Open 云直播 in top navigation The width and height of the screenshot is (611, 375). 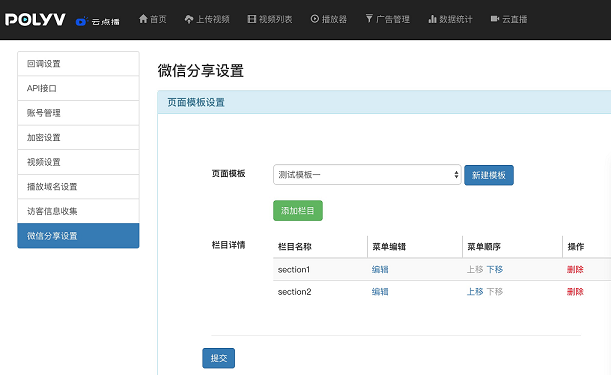[509, 19]
